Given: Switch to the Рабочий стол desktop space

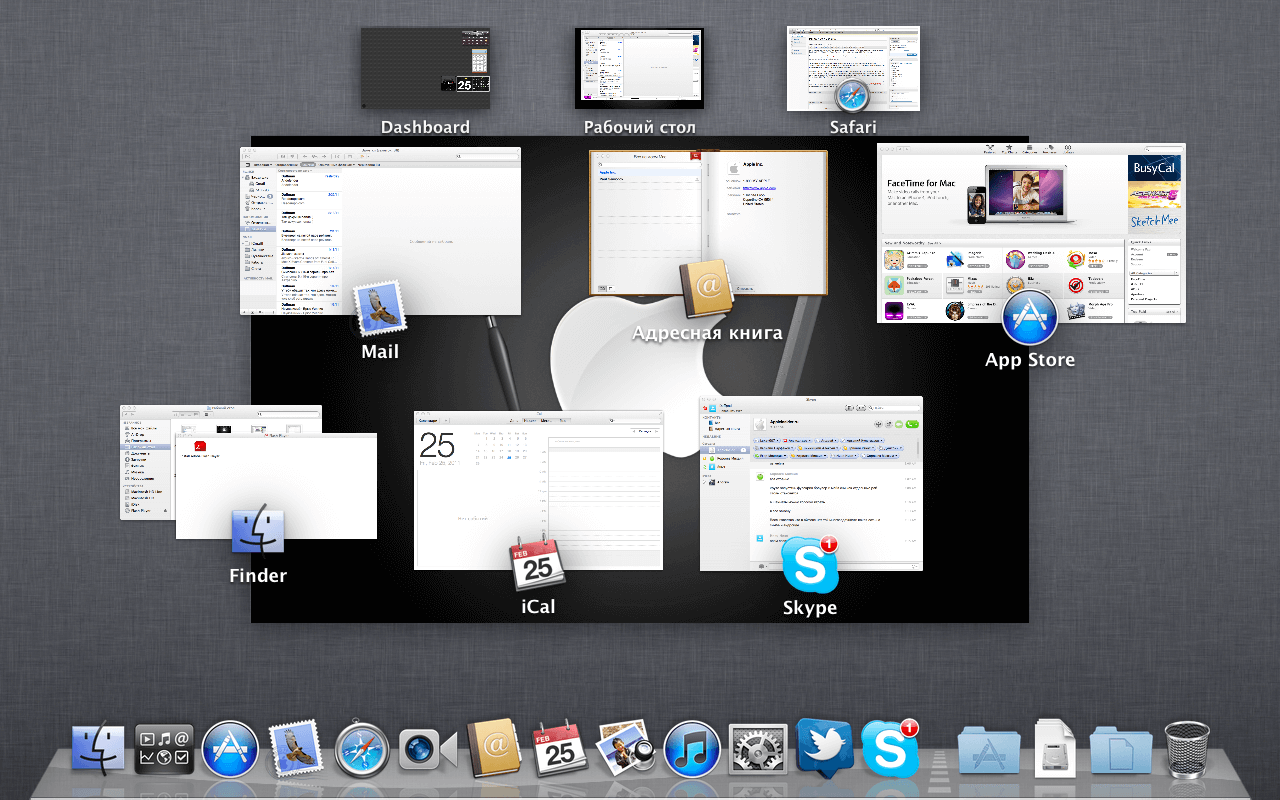Looking at the screenshot, I should click(x=639, y=68).
